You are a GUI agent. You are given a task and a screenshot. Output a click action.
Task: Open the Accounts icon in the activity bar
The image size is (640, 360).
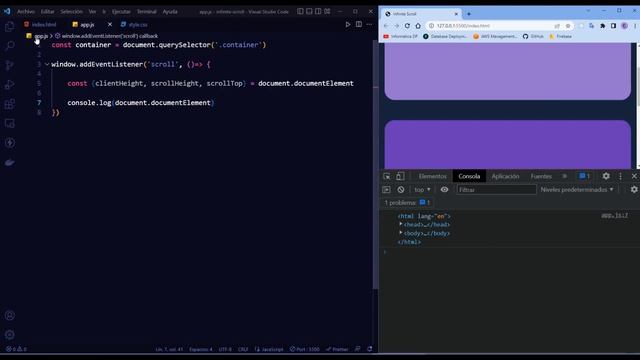click(9, 316)
